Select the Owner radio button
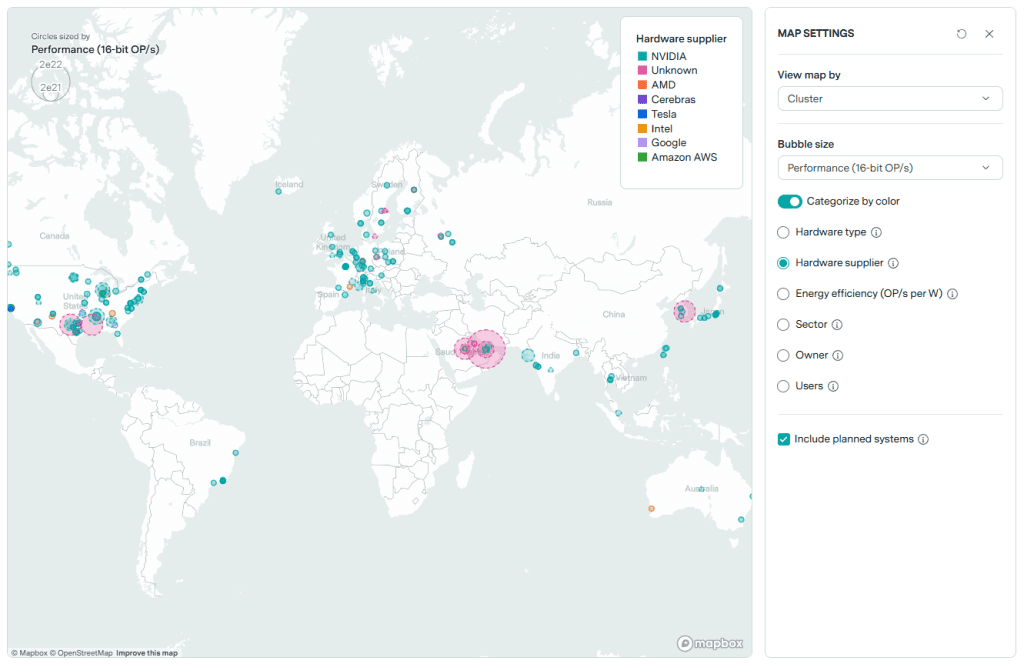 tap(783, 355)
